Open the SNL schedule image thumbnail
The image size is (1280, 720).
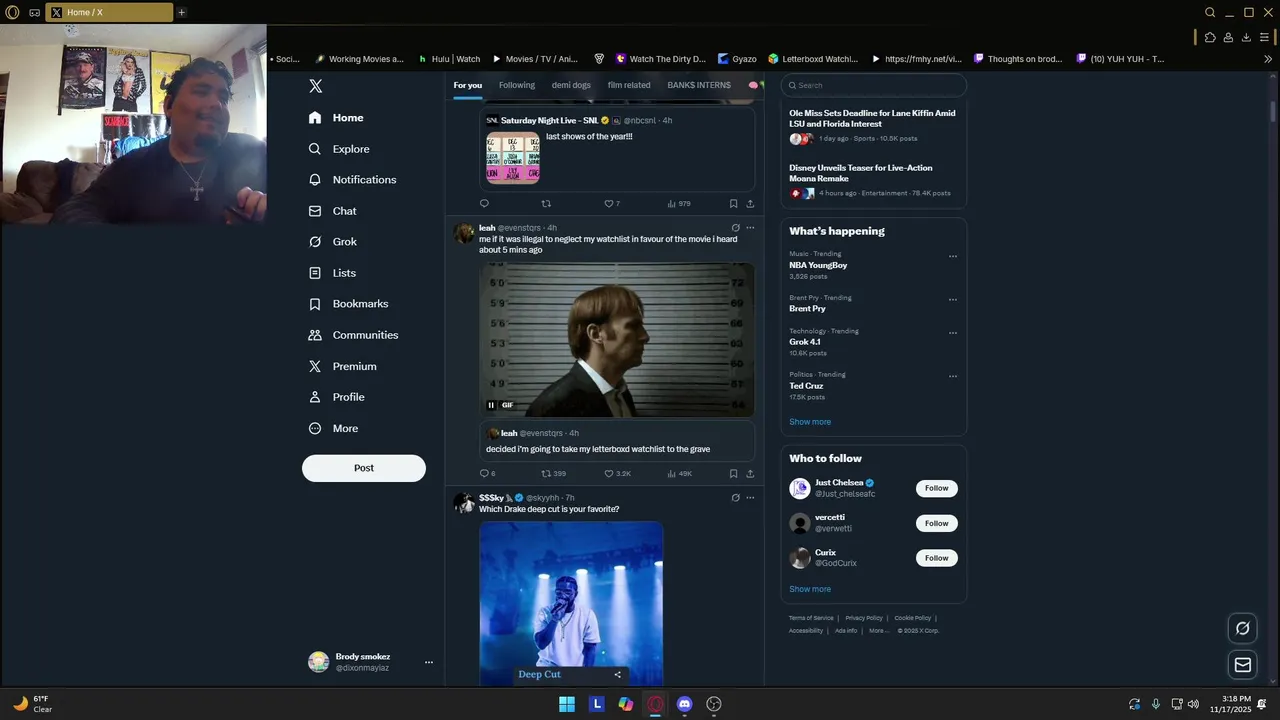(513, 157)
